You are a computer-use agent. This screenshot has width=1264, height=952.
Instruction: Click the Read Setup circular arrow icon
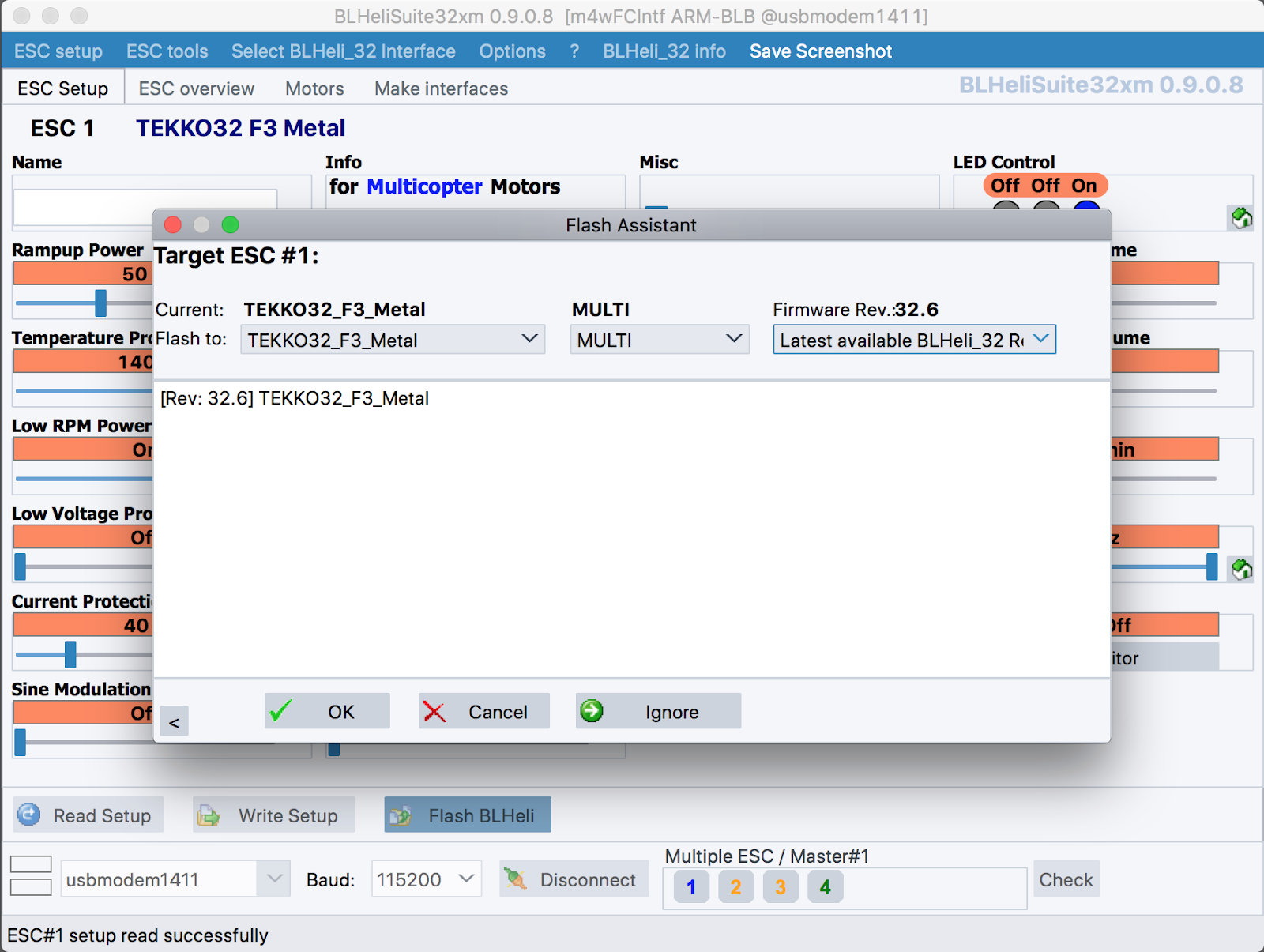pyautogui.click(x=29, y=815)
